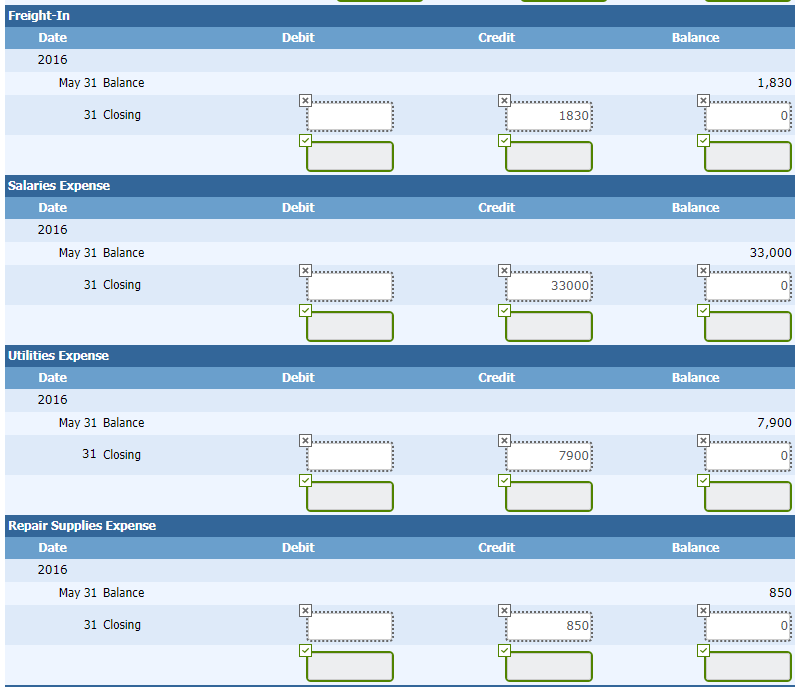The width and height of the screenshot is (795, 687).
Task: Click the X mark icon on Salaries Expense credit field
Action: coord(504,270)
